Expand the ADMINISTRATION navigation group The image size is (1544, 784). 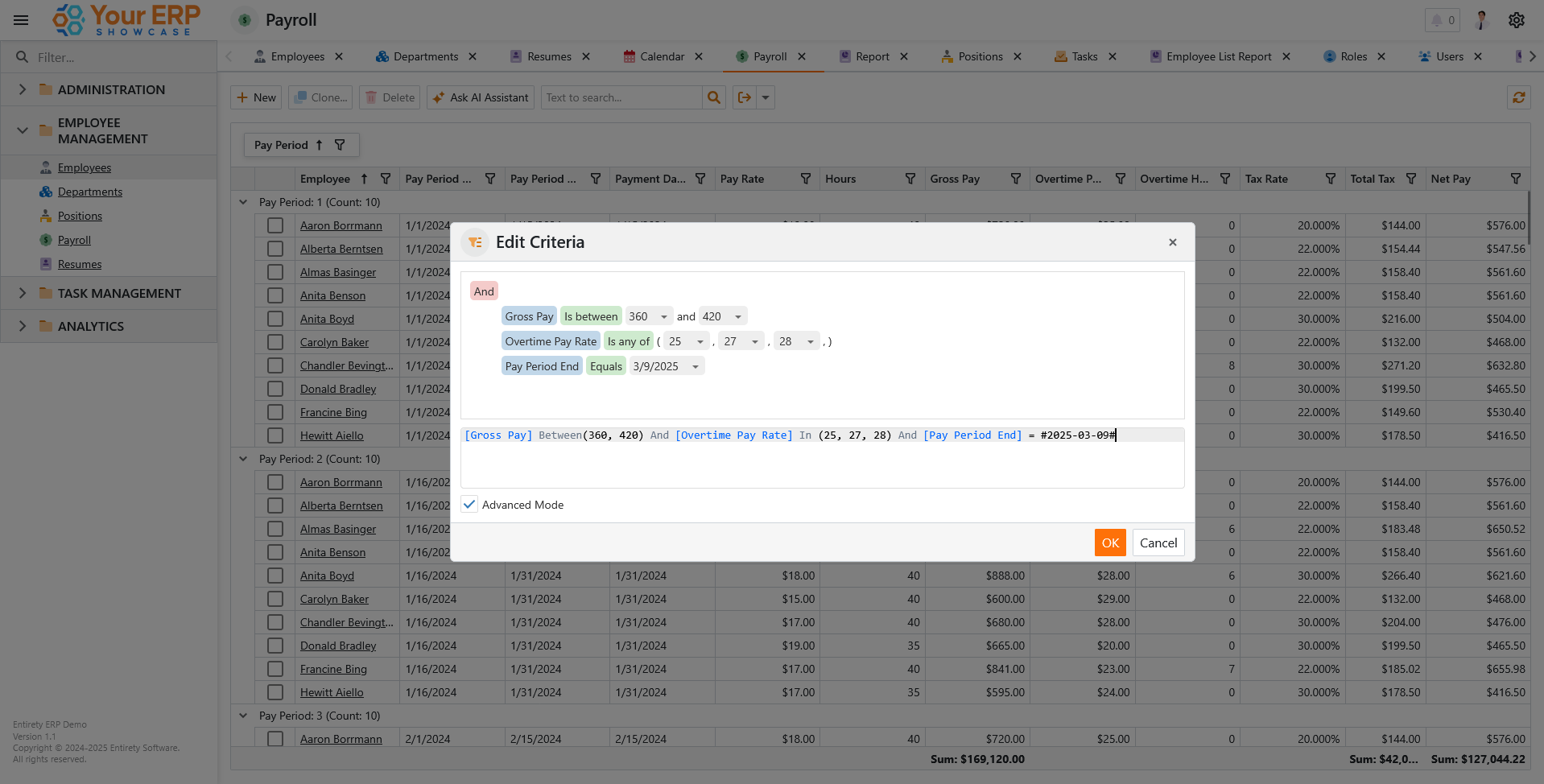click(x=23, y=89)
